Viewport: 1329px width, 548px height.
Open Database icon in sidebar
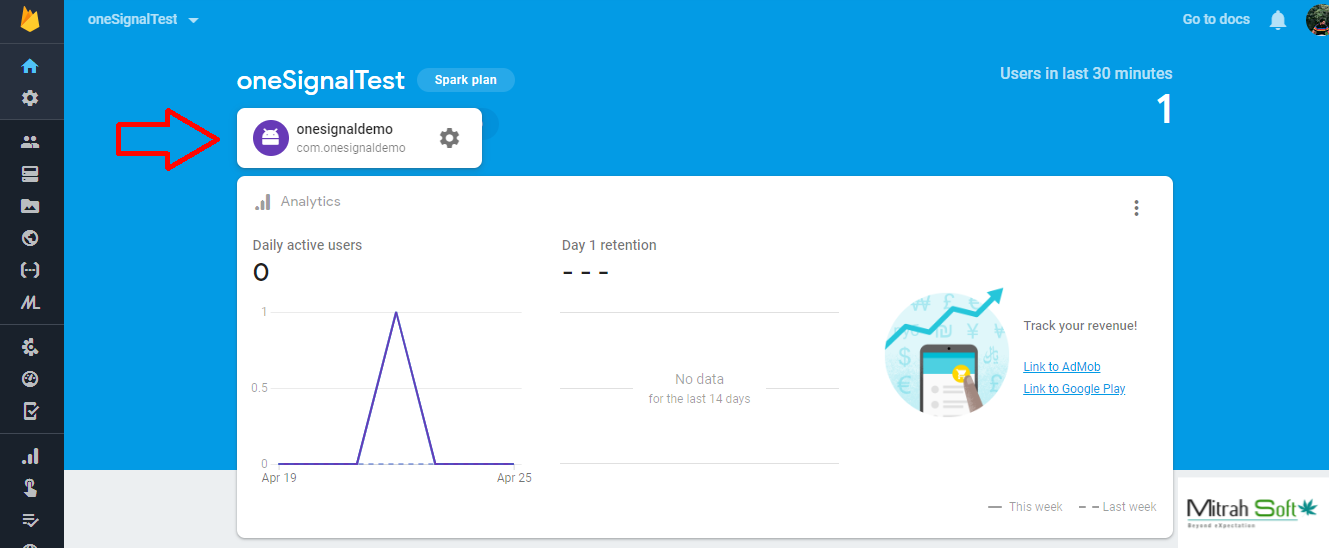(30, 174)
